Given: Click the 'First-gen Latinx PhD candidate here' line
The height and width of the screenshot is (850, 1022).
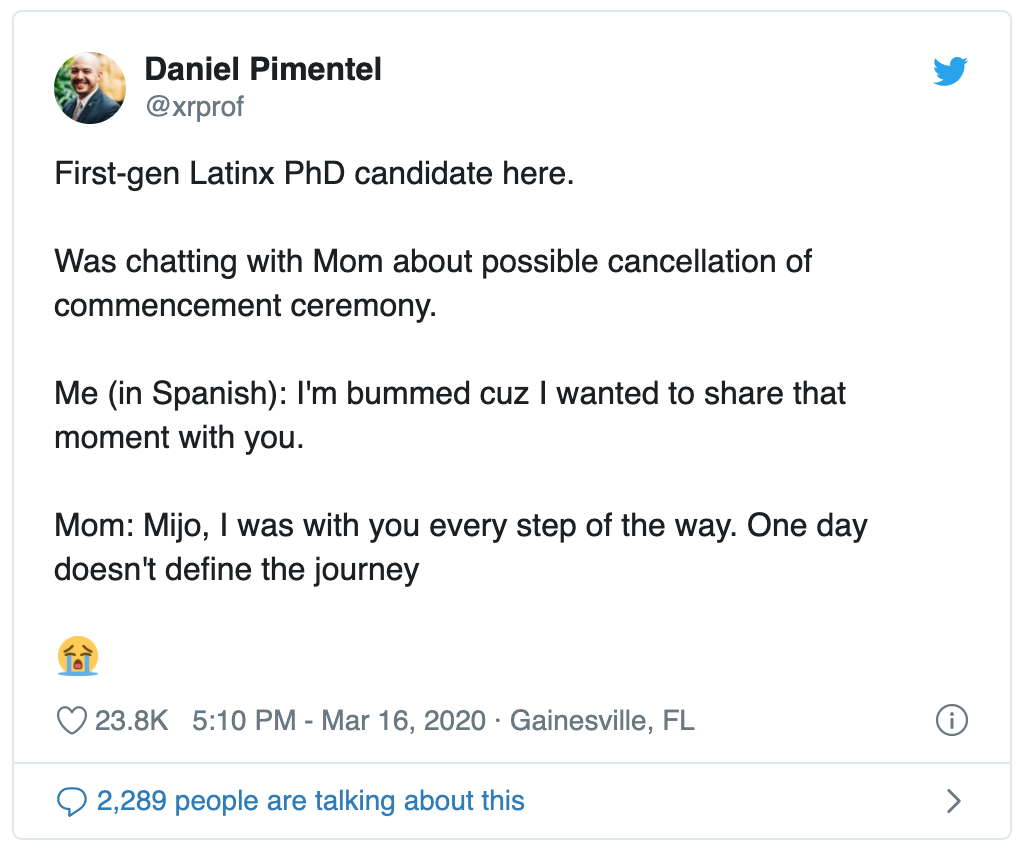Looking at the screenshot, I should click(x=314, y=174).
